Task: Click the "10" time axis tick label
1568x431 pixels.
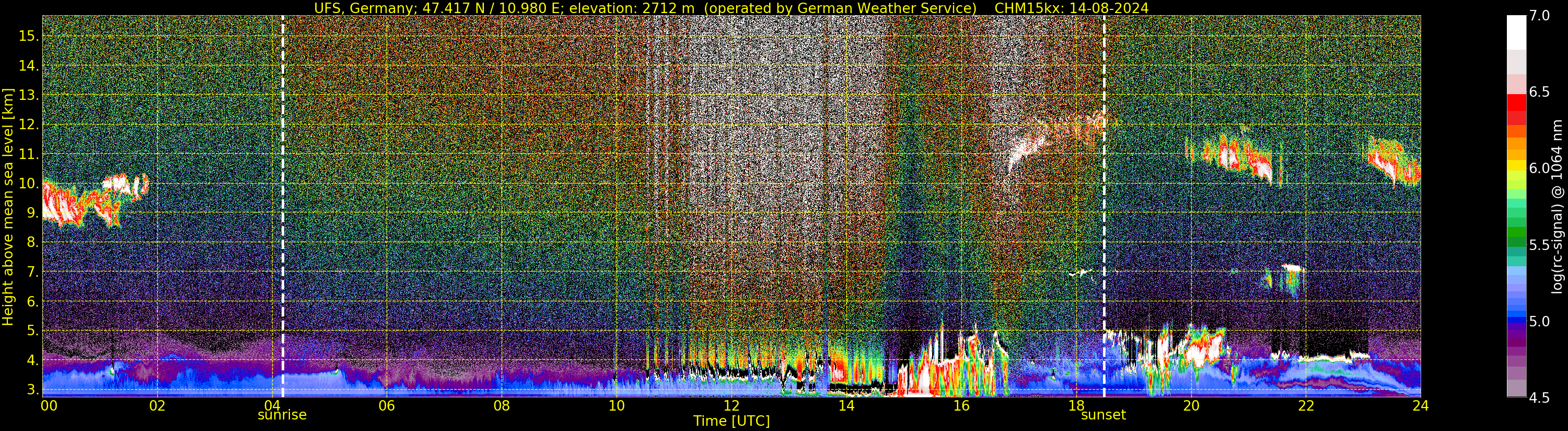Action: tap(617, 405)
